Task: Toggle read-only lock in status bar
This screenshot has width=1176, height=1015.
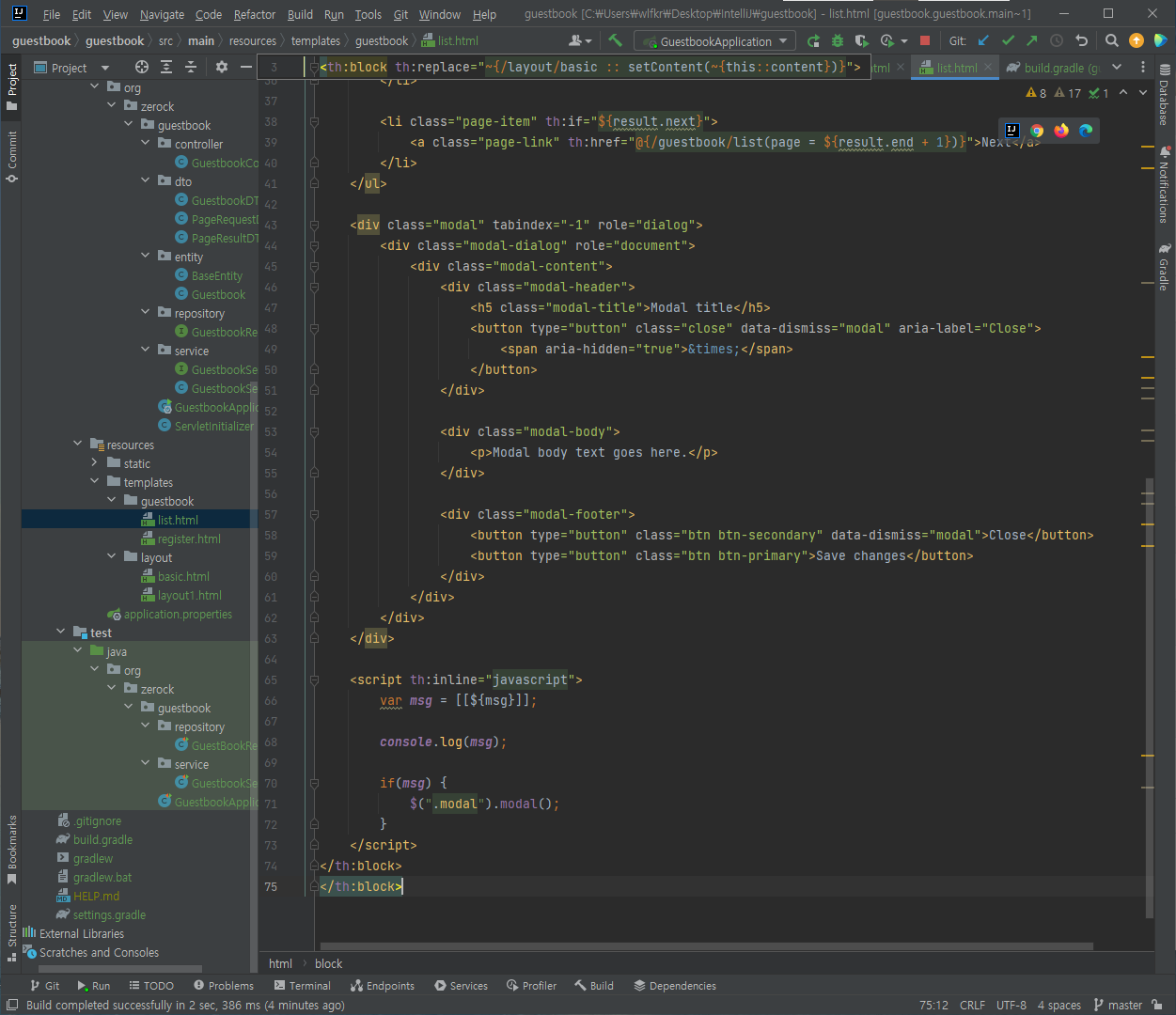Action: pyautogui.click(x=1157, y=1005)
